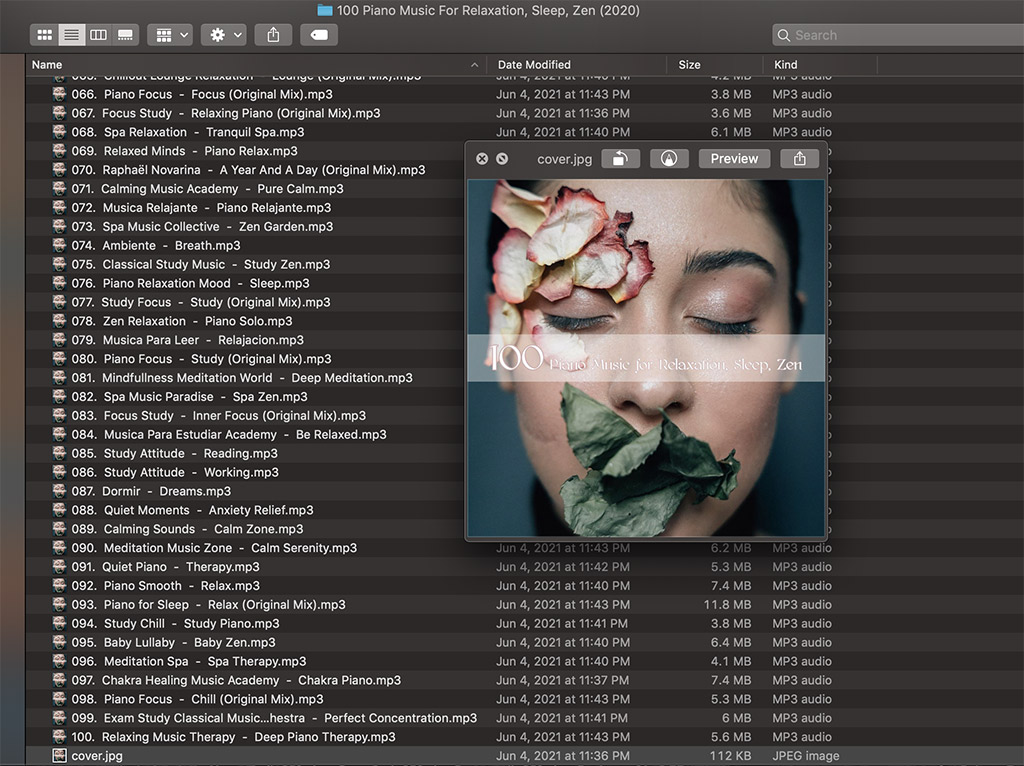The width and height of the screenshot is (1024, 766).
Task: Click the full screen Quick Look icon
Action: click(502, 159)
